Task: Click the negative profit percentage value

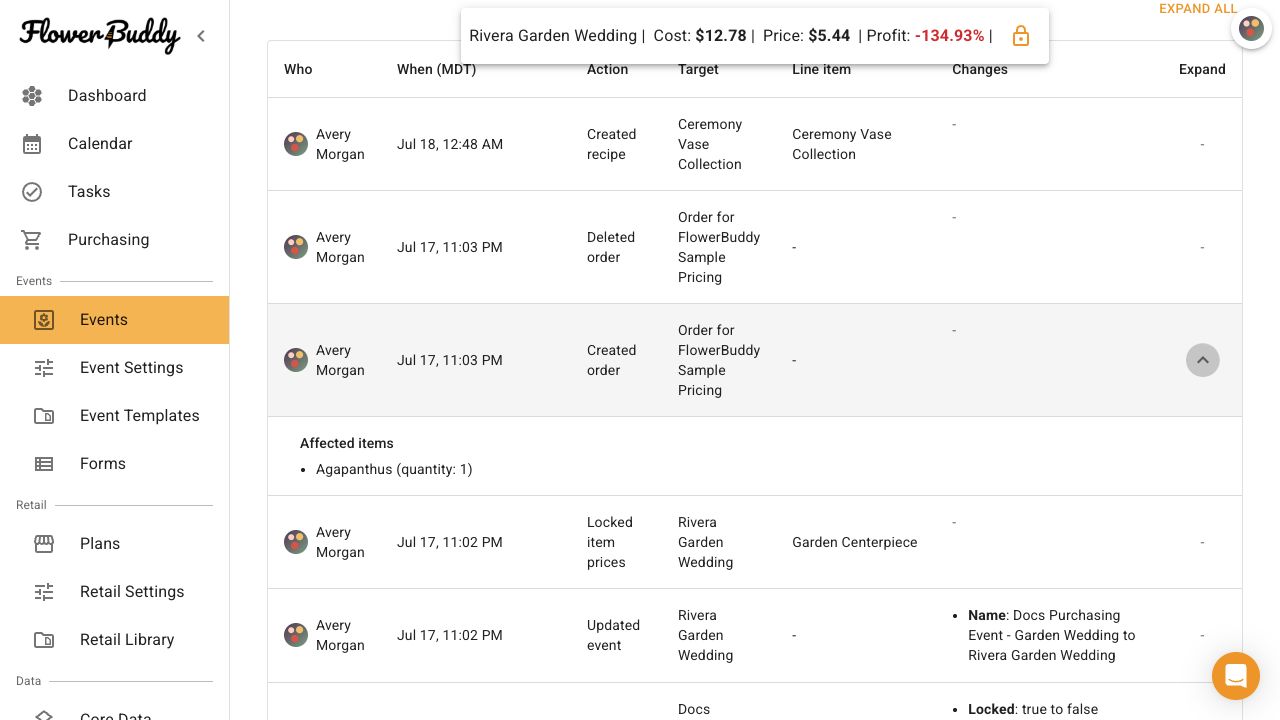Action: [x=950, y=36]
